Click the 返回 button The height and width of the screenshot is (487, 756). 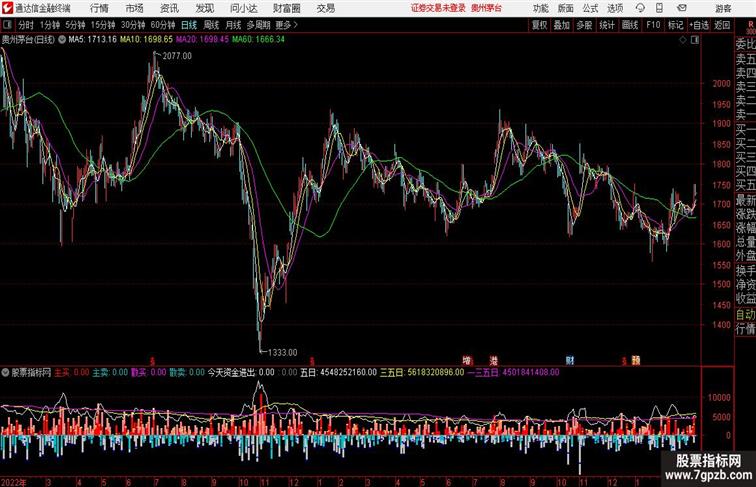coord(722,25)
